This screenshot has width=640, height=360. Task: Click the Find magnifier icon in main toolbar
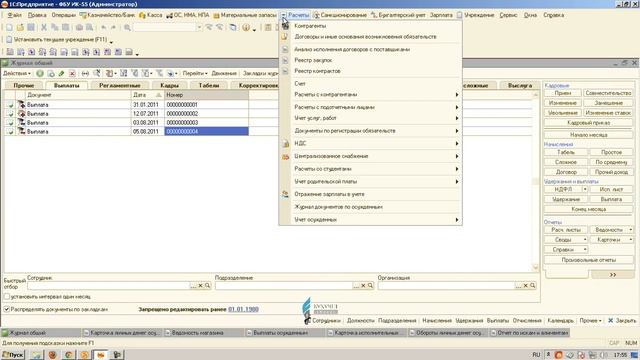(x=127, y=27)
